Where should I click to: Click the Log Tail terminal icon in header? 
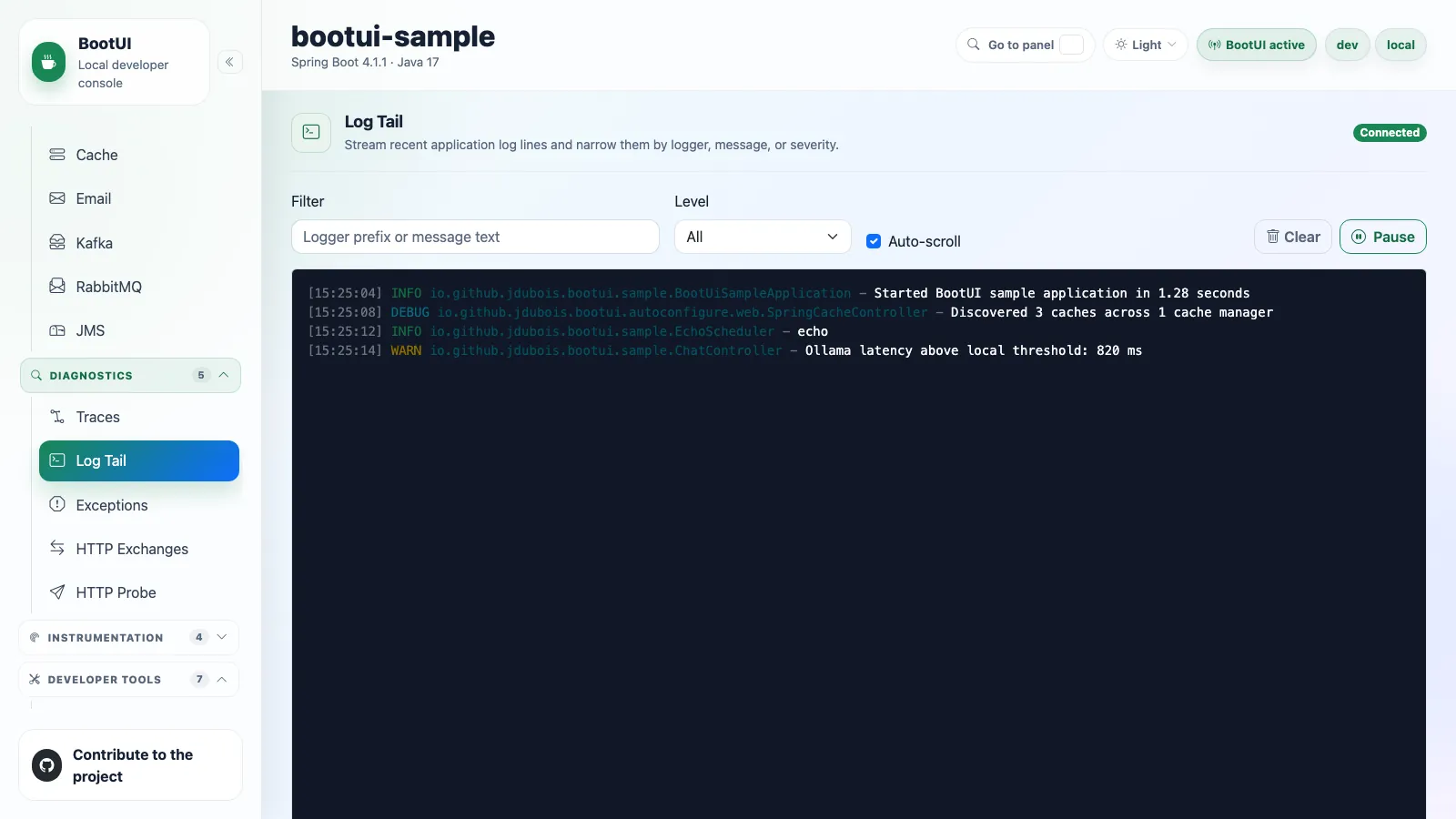point(311,132)
